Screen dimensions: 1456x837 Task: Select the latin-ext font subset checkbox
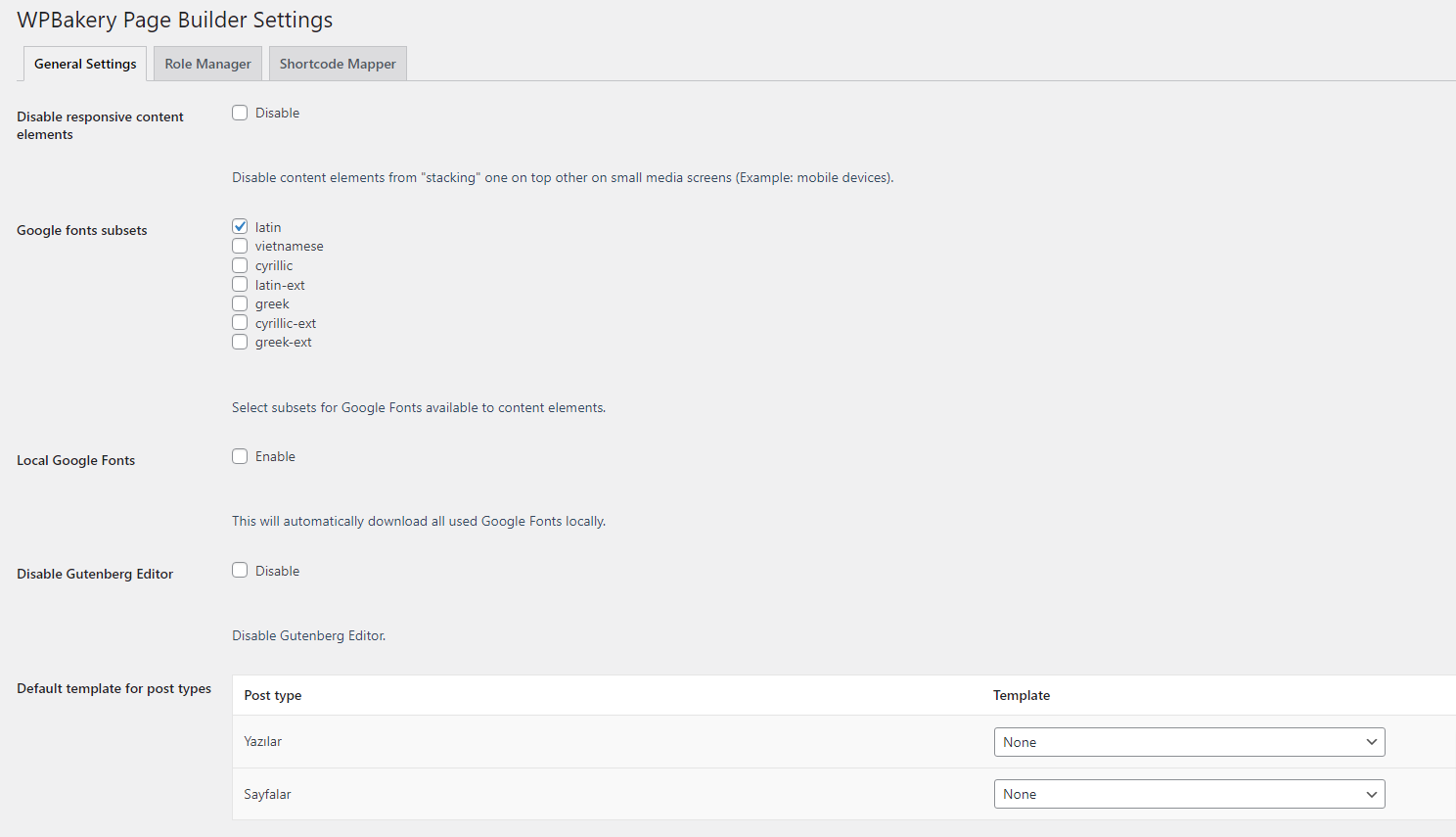coord(240,285)
